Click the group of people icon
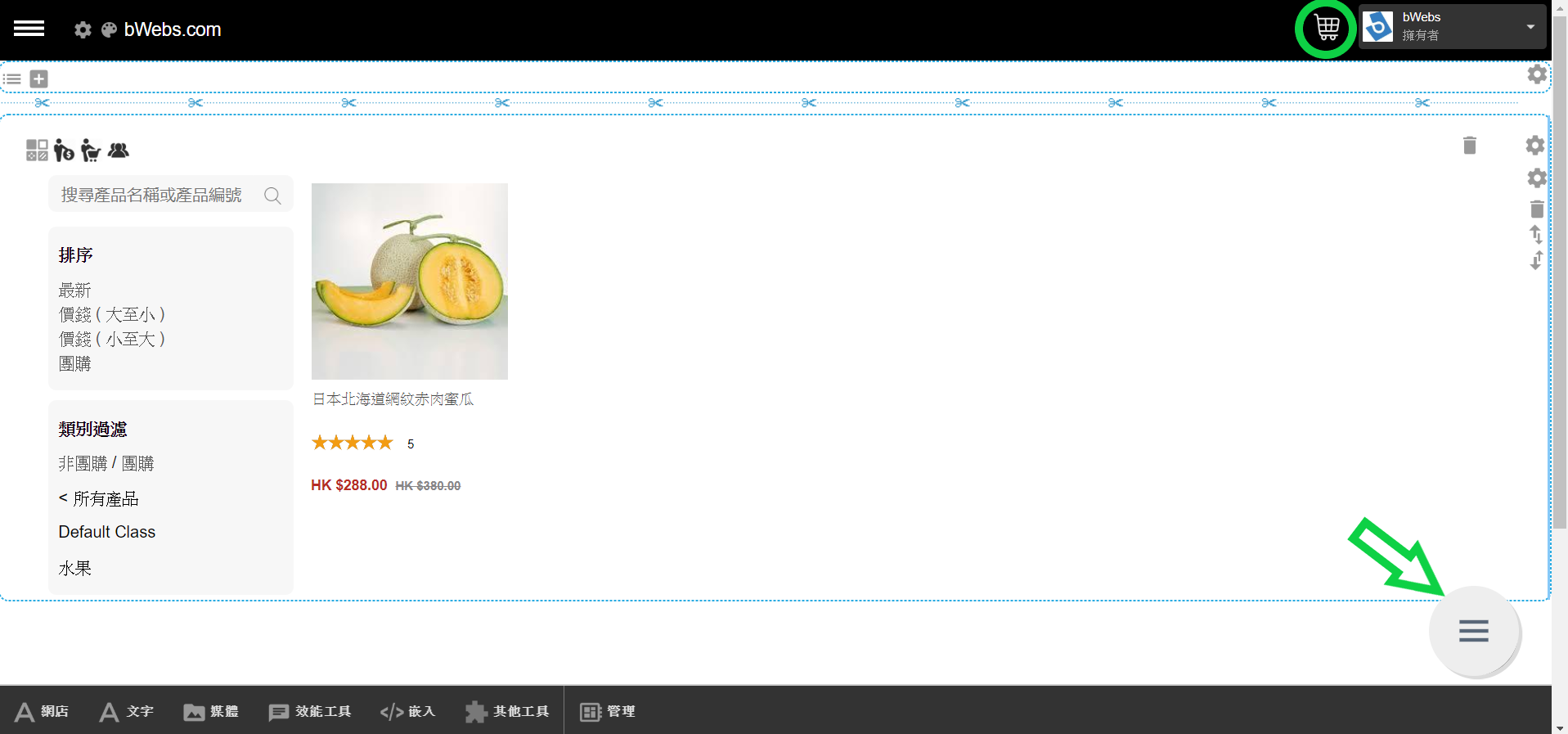 pos(119,151)
